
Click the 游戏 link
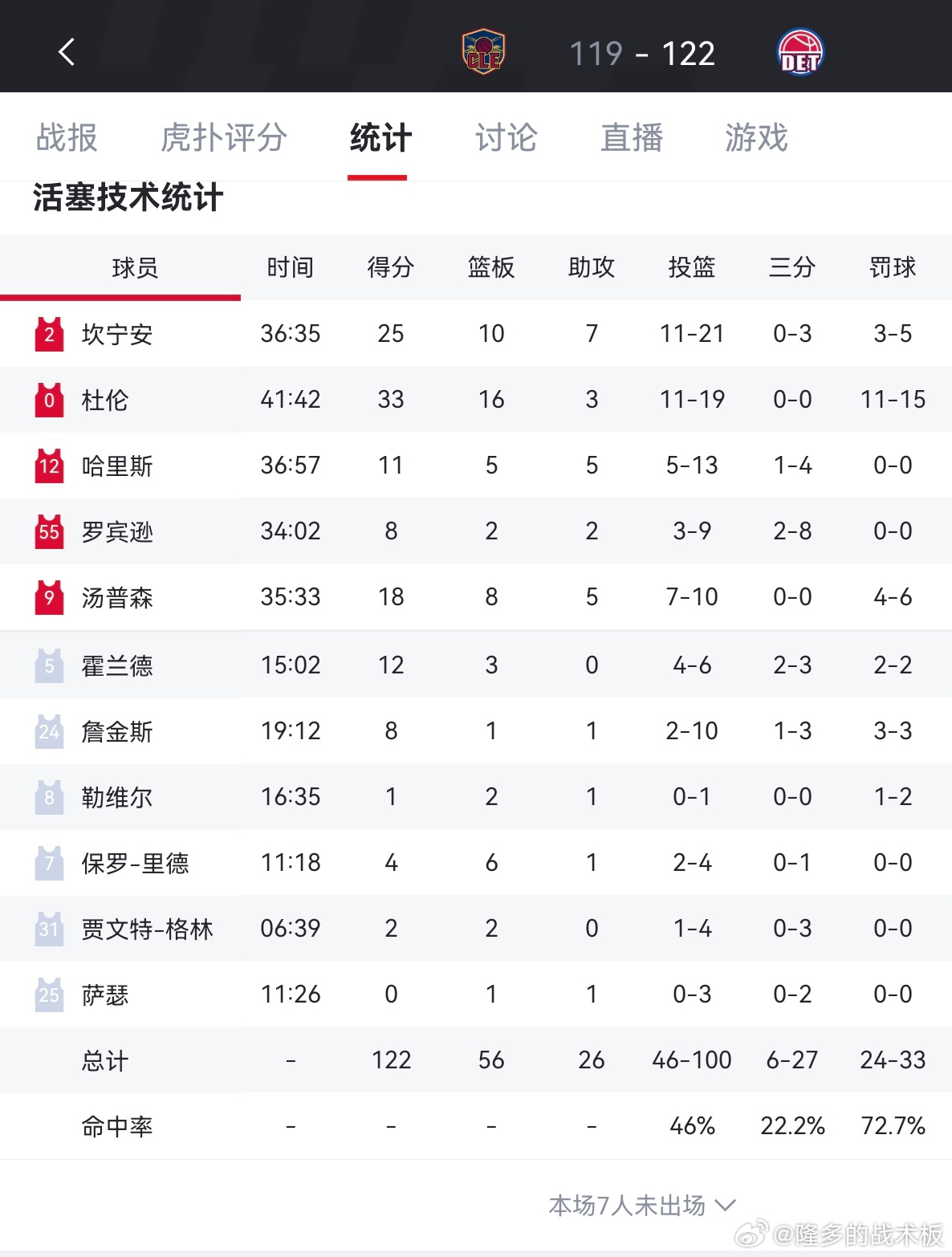click(755, 137)
